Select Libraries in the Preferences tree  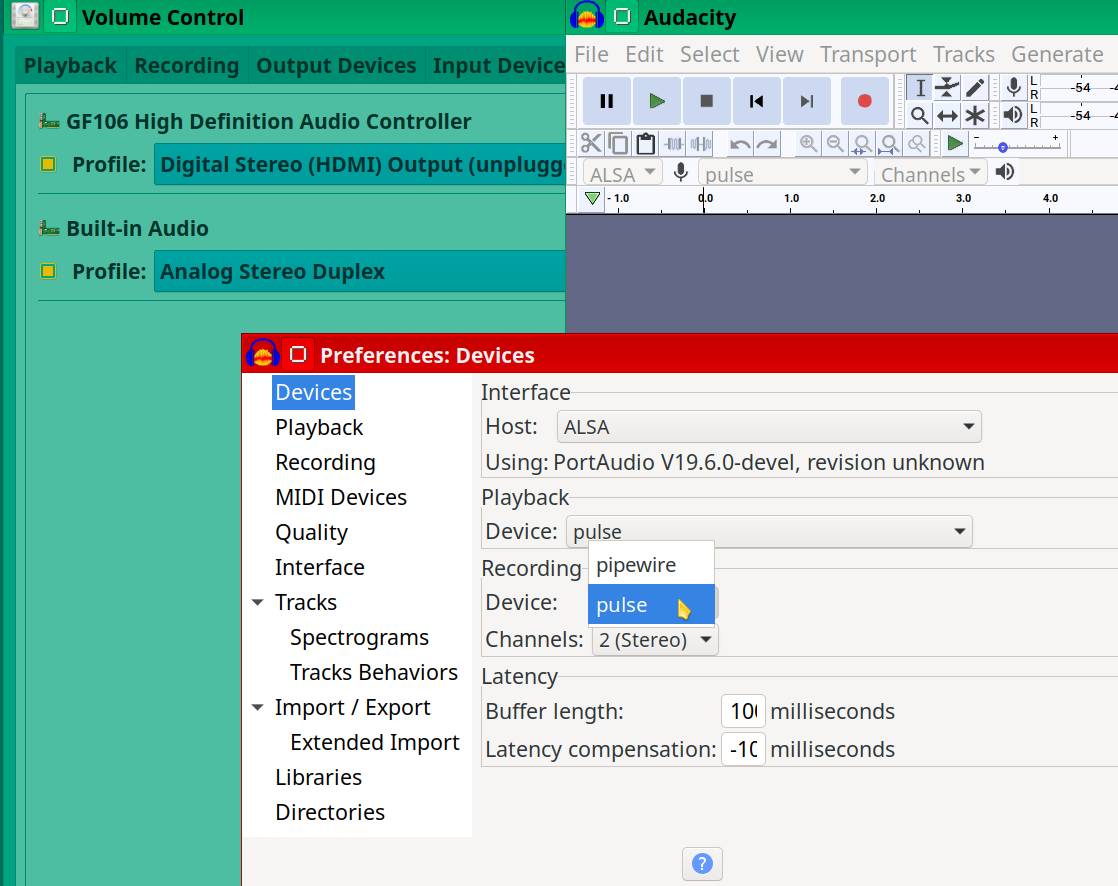point(319,777)
